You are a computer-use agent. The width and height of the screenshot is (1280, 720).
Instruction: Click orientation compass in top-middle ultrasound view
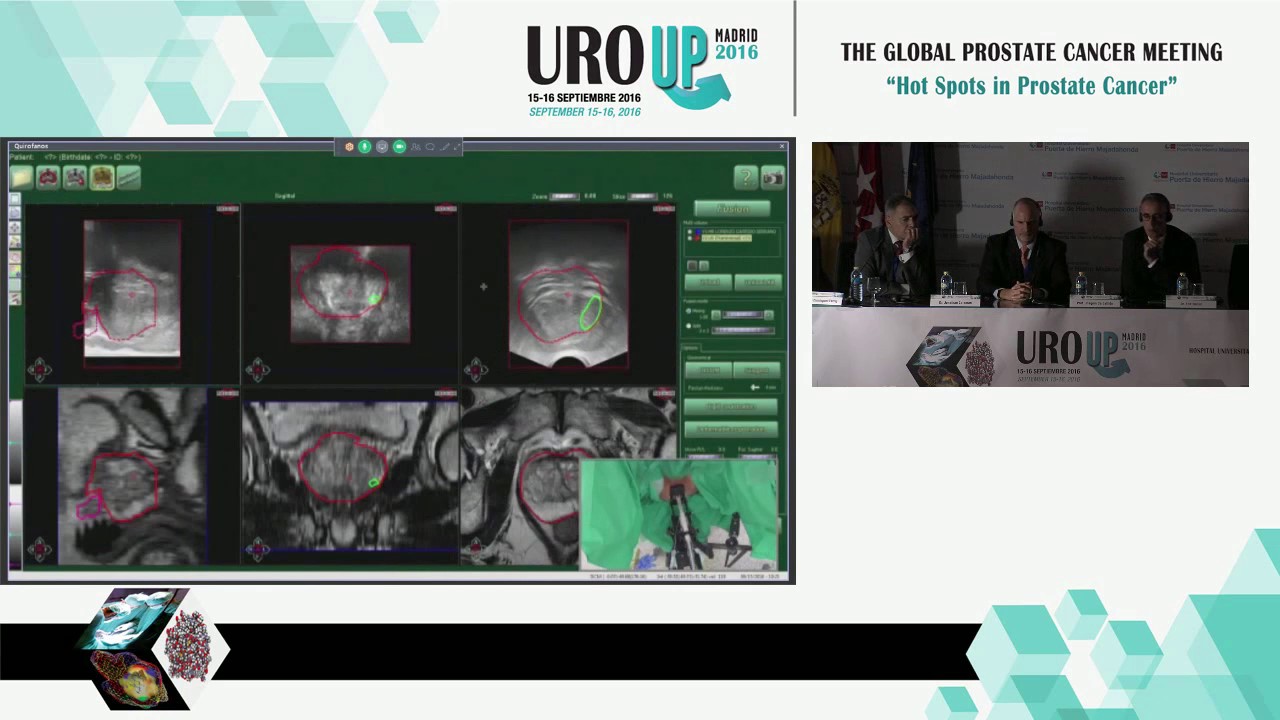point(258,371)
